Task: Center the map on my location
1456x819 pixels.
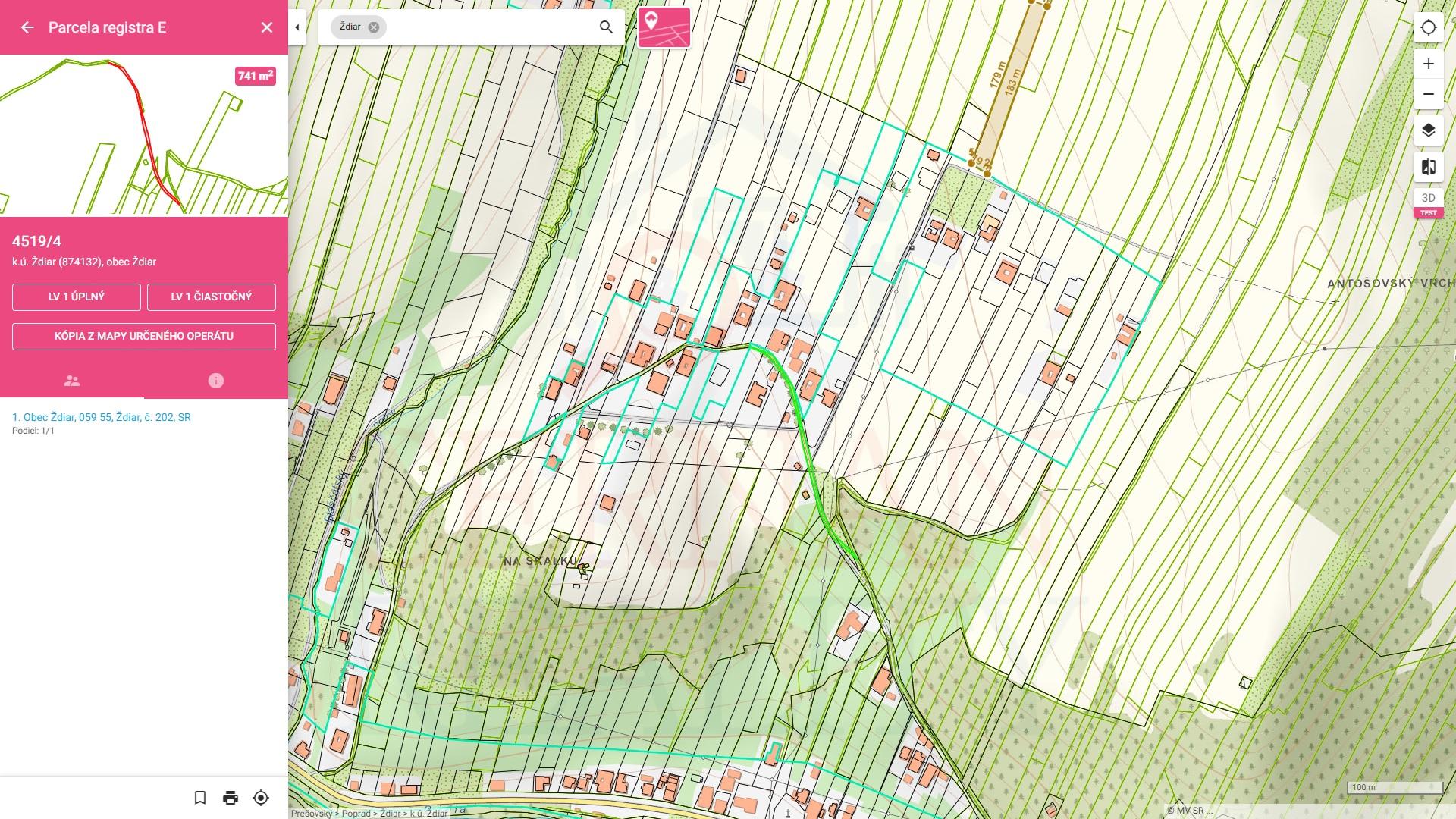Action: tap(1429, 27)
